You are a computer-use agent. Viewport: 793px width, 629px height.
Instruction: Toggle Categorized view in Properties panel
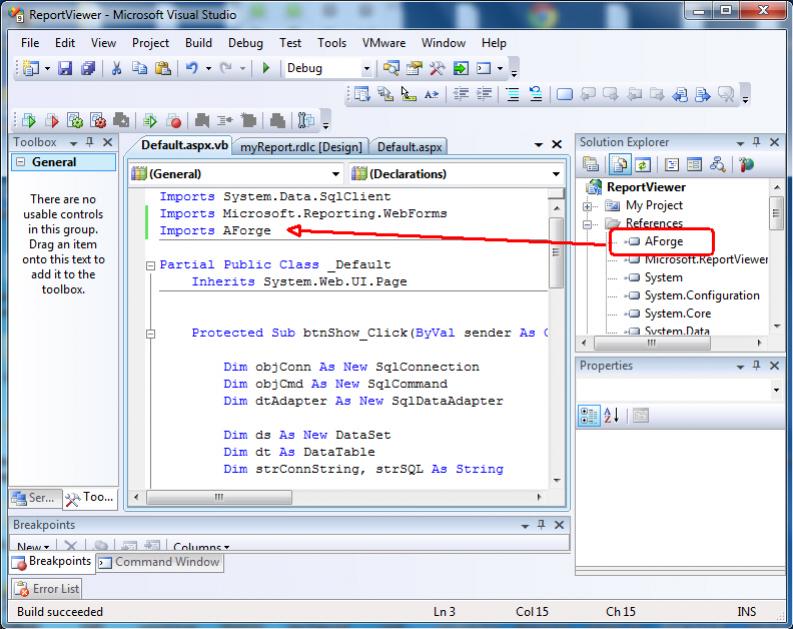click(590, 415)
